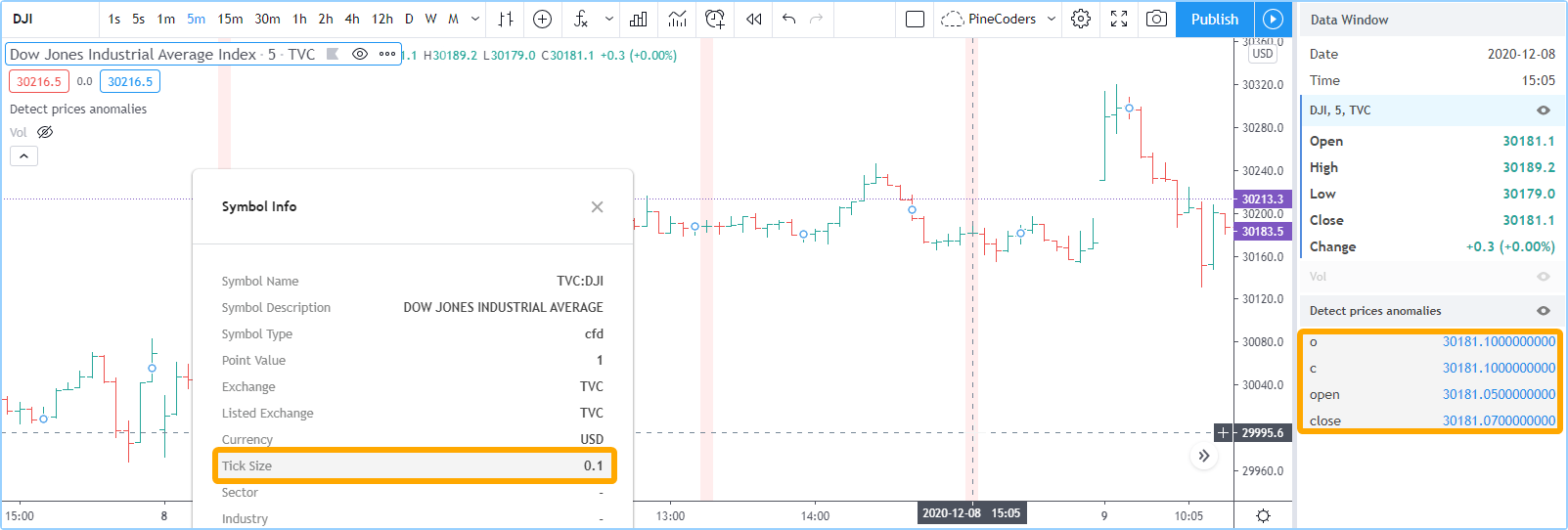Screen dimensions: 1568x530
Task: Expand the time interval dropdown arrow
Action: (x=475, y=20)
